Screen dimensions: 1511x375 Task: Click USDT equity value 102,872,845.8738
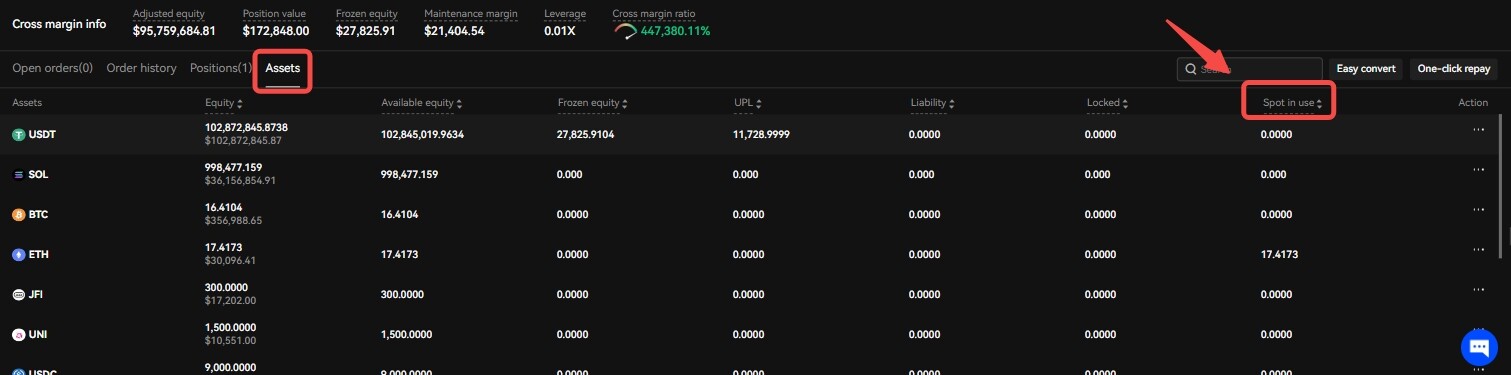246,127
